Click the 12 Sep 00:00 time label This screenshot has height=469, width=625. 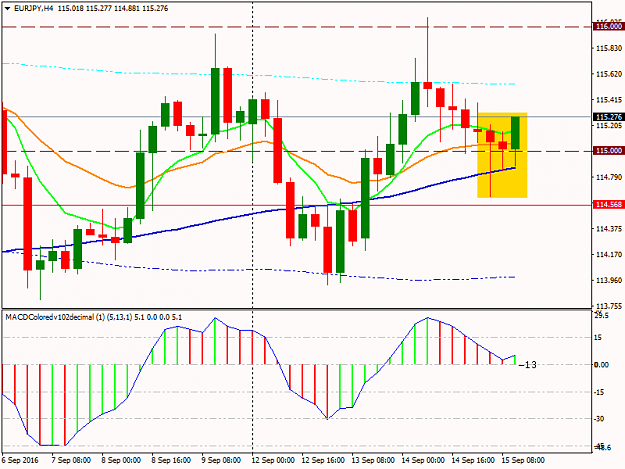pos(273,460)
